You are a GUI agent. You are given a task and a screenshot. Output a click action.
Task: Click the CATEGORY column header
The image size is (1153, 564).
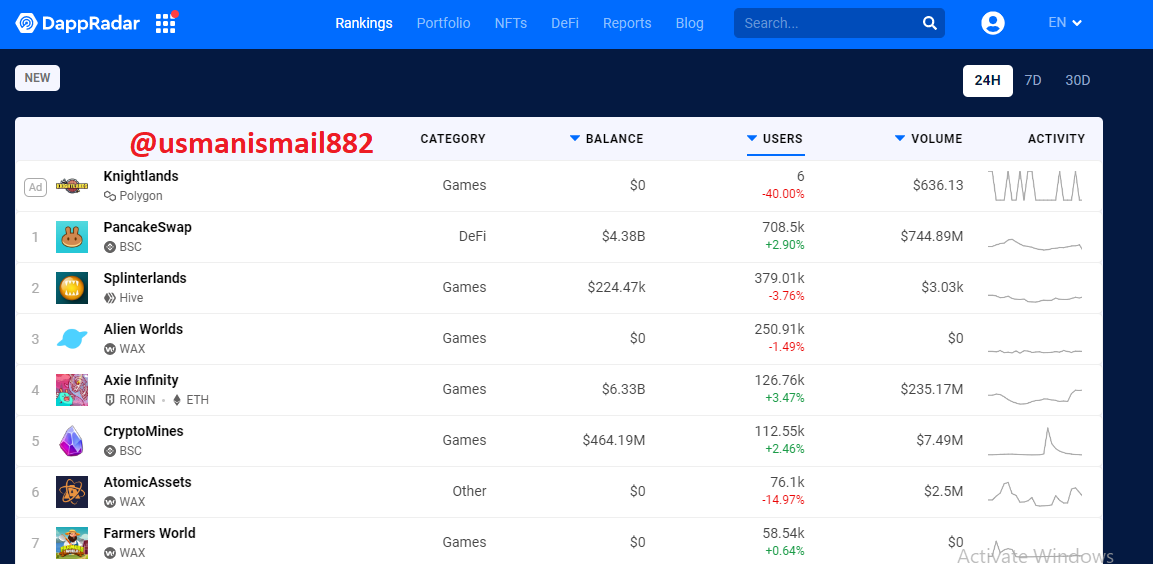(453, 138)
